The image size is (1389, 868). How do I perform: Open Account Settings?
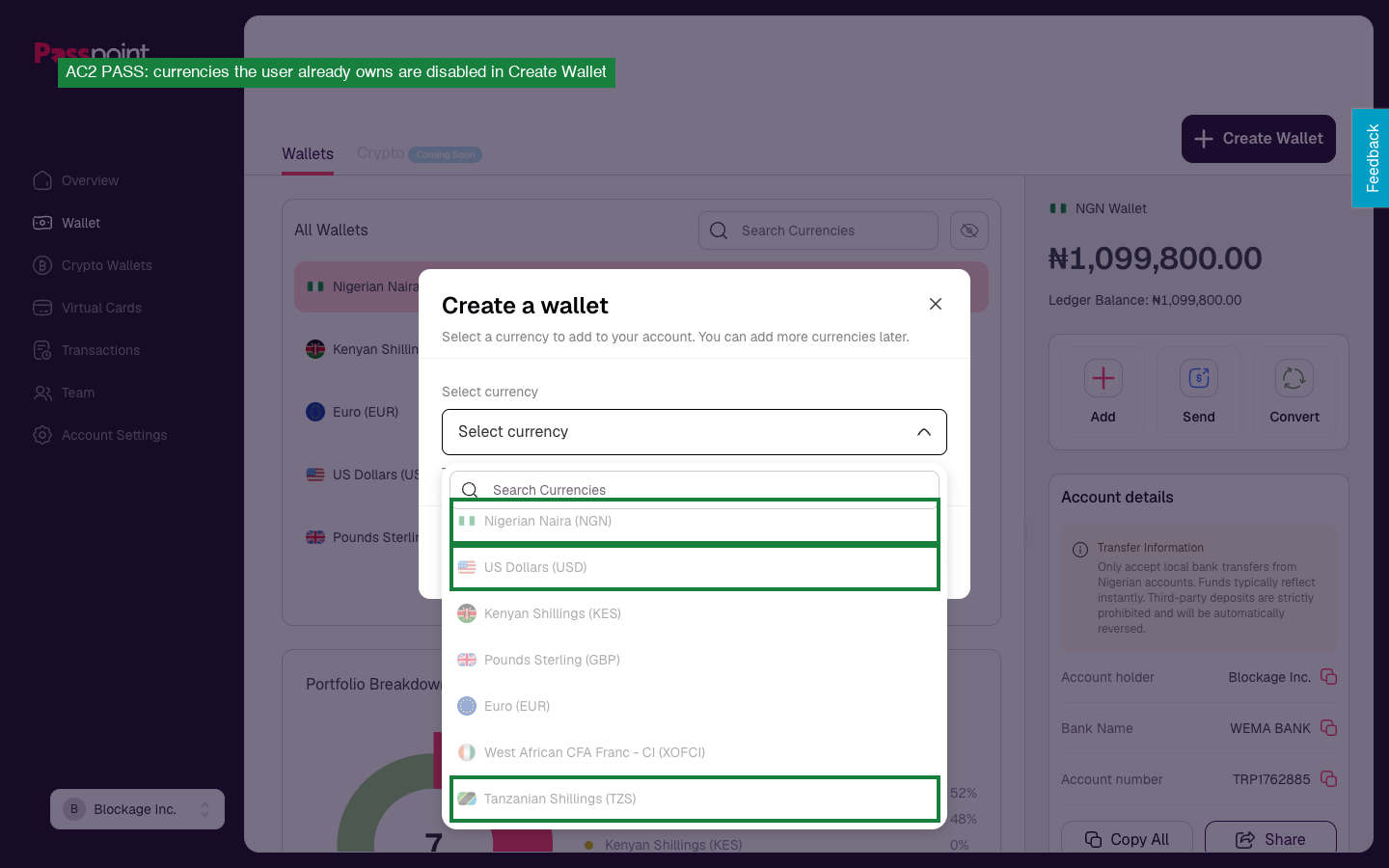tap(100, 435)
